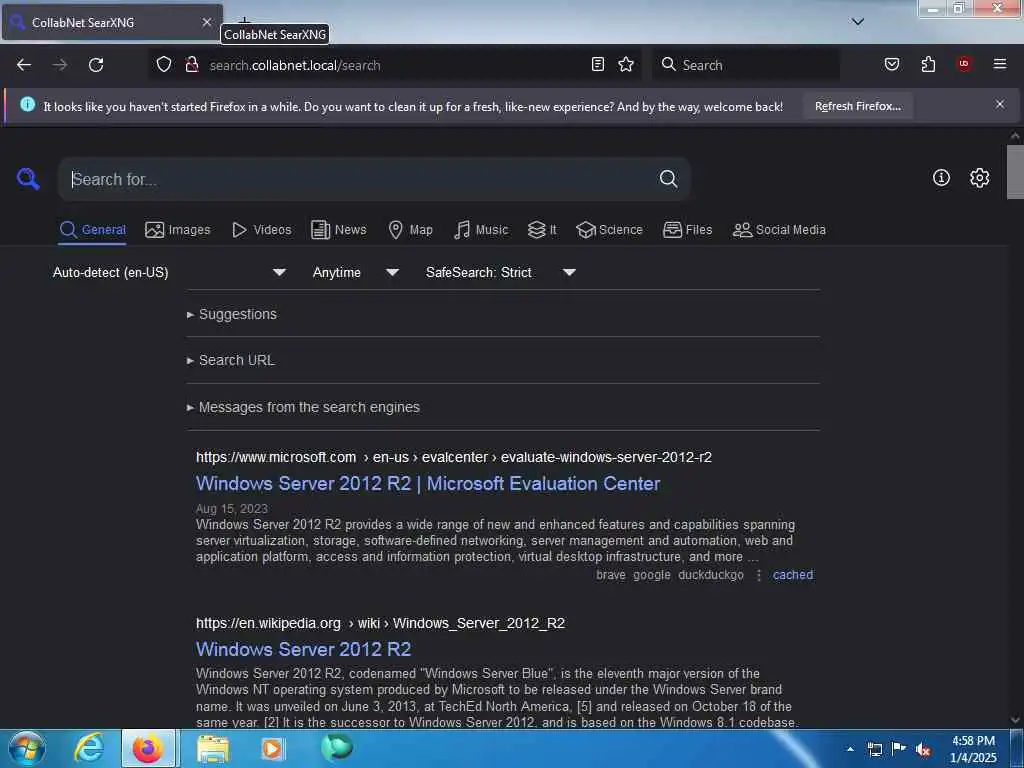Open the Firefox hamburger menu
This screenshot has height=768, width=1024.
[1000, 64]
